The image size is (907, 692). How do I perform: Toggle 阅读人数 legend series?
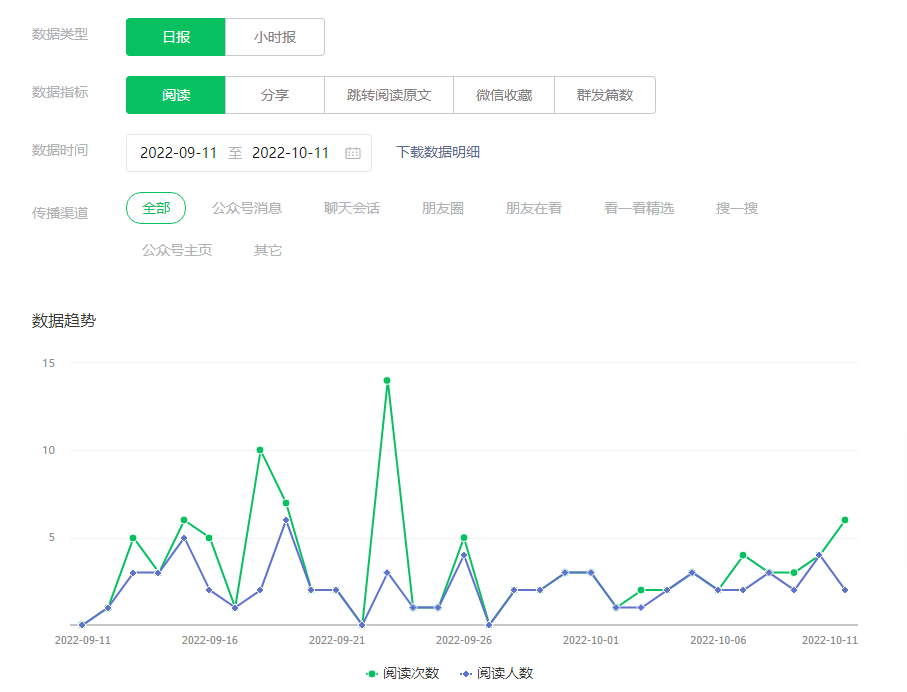coord(496,673)
